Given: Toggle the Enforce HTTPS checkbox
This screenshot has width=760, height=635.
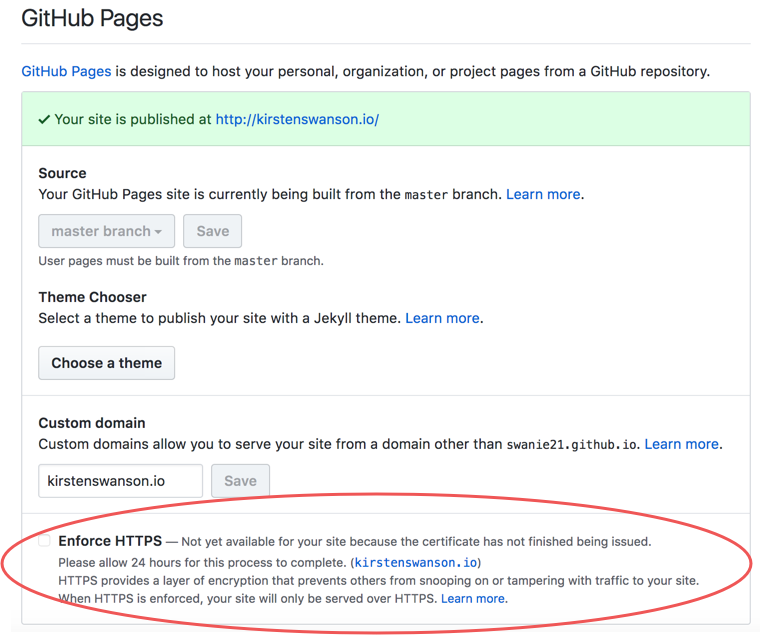Looking at the screenshot, I should (x=44, y=541).
